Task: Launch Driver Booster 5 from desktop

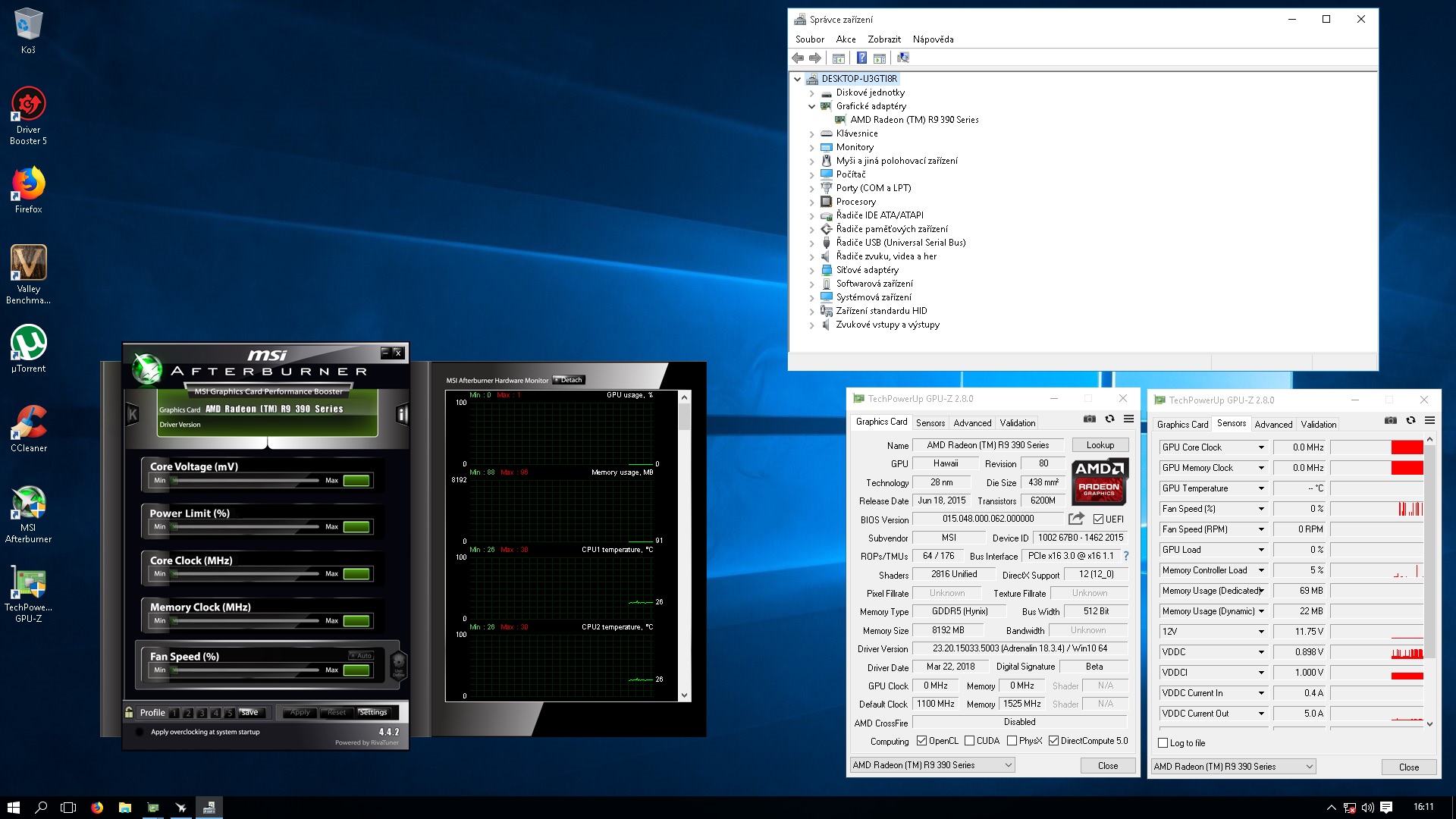Action: tap(28, 116)
